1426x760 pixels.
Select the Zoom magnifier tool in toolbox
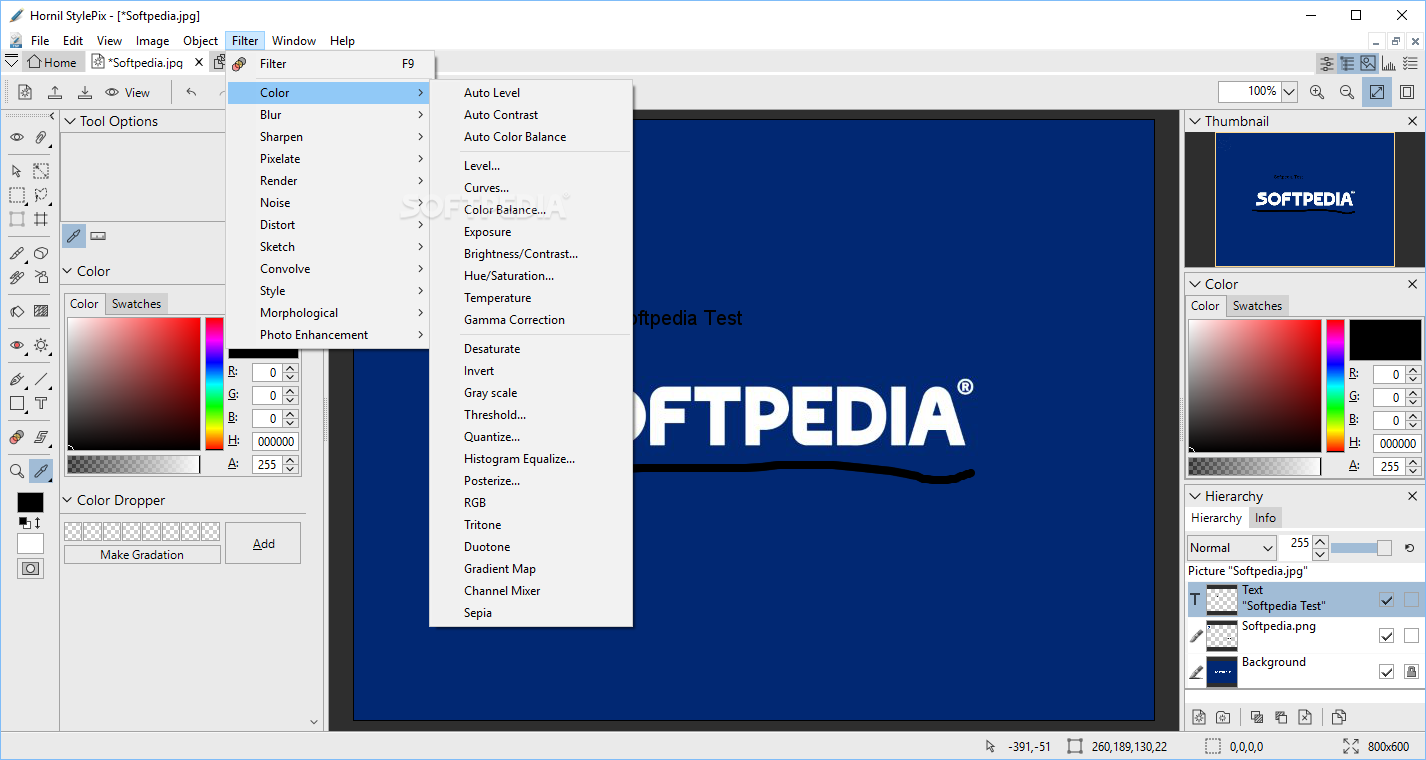[17, 471]
